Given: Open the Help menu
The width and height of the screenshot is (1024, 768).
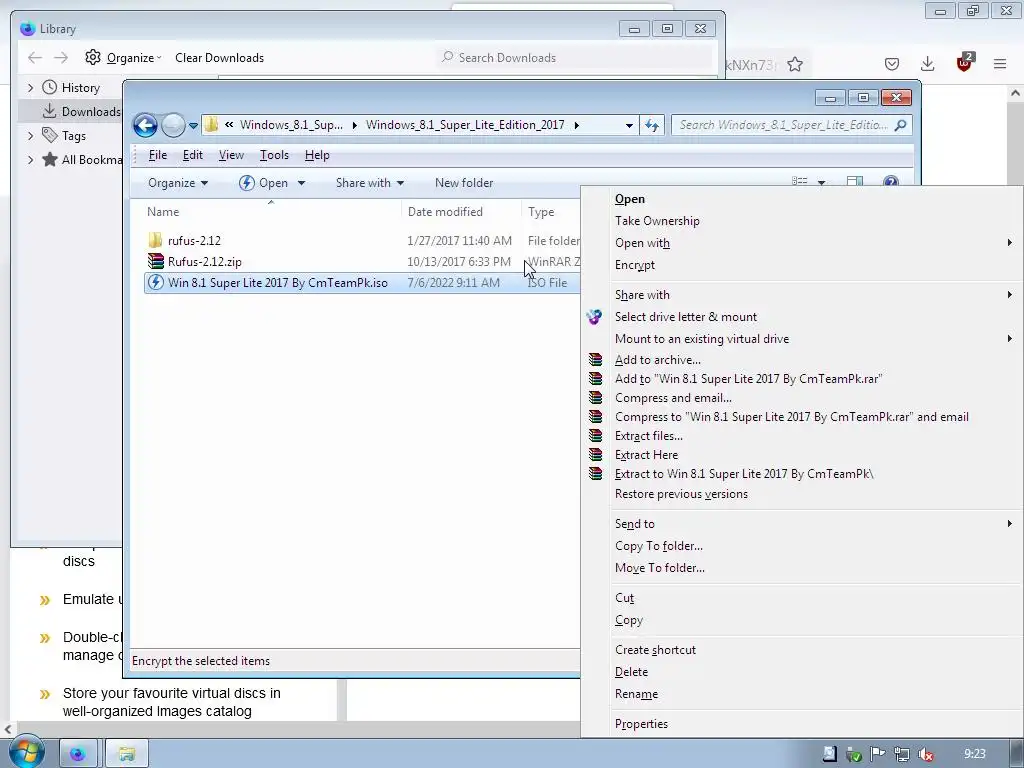Looking at the screenshot, I should 317,155.
